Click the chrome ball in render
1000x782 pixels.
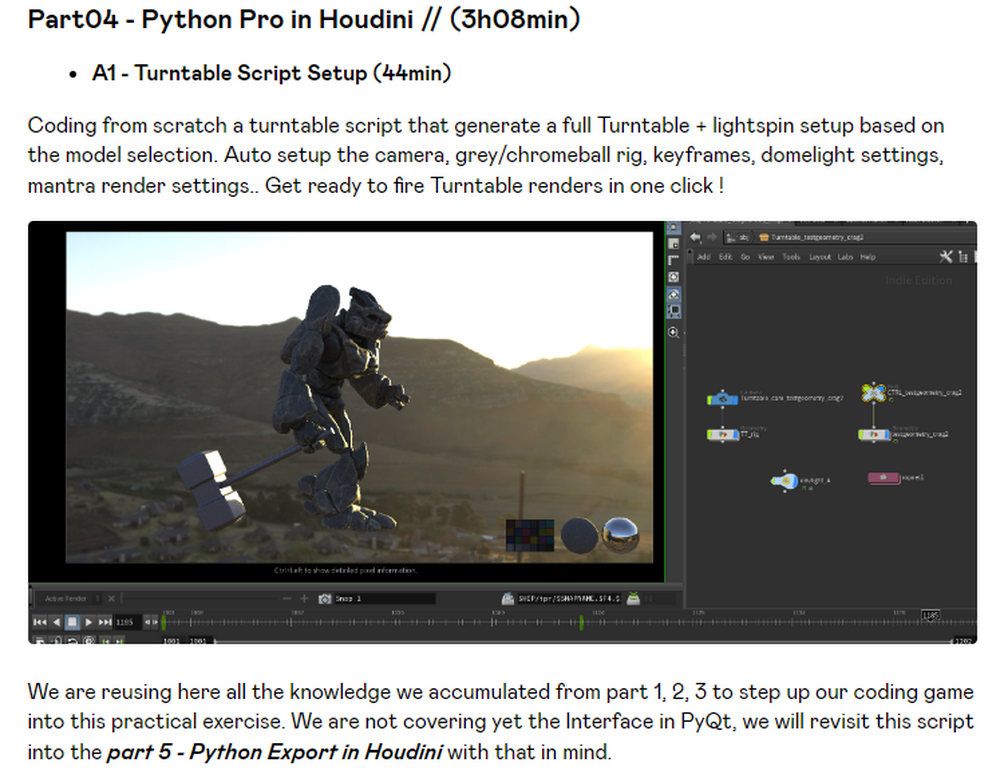(620, 535)
